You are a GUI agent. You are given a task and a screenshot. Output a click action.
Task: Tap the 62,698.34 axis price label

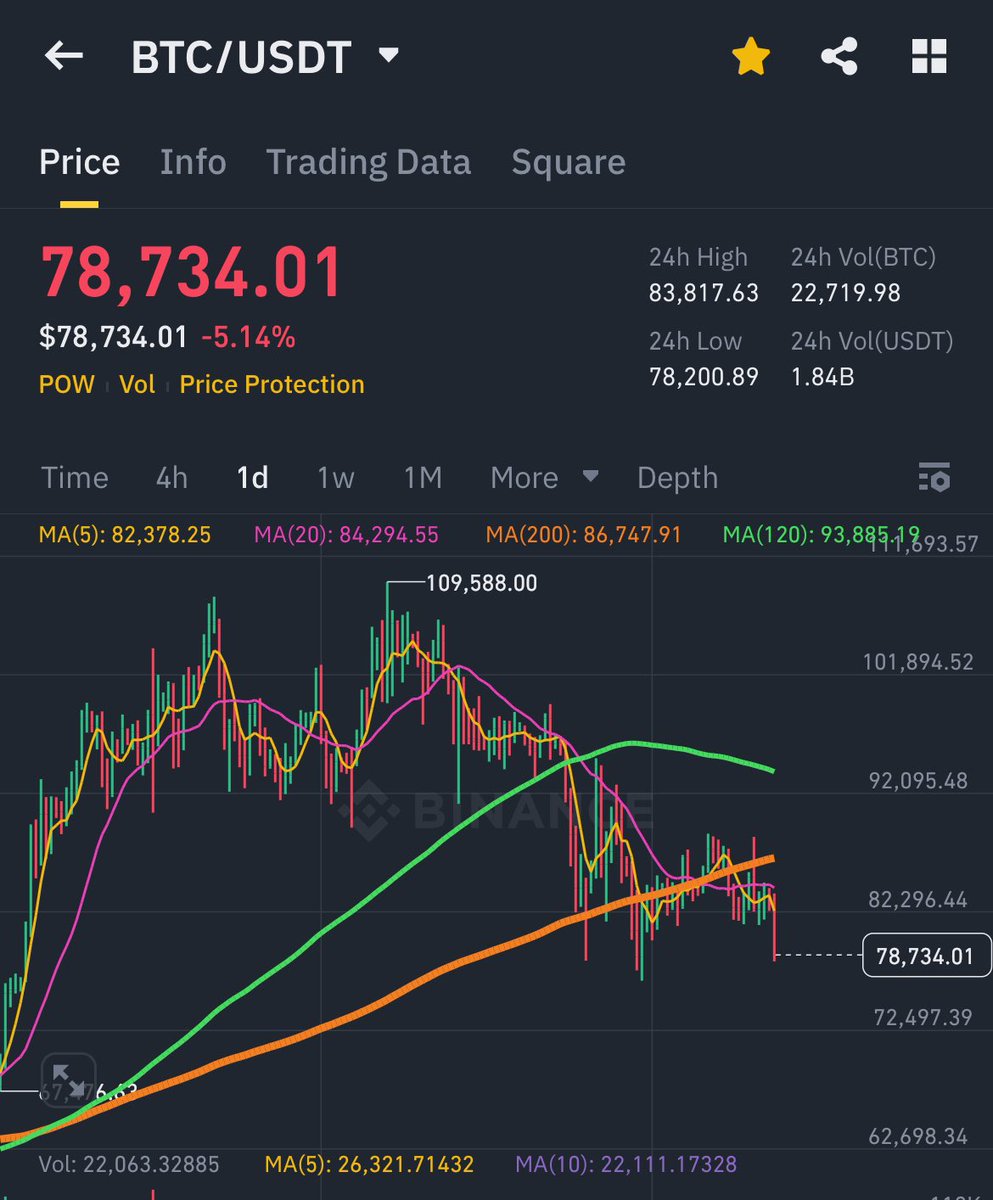(920, 1136)
